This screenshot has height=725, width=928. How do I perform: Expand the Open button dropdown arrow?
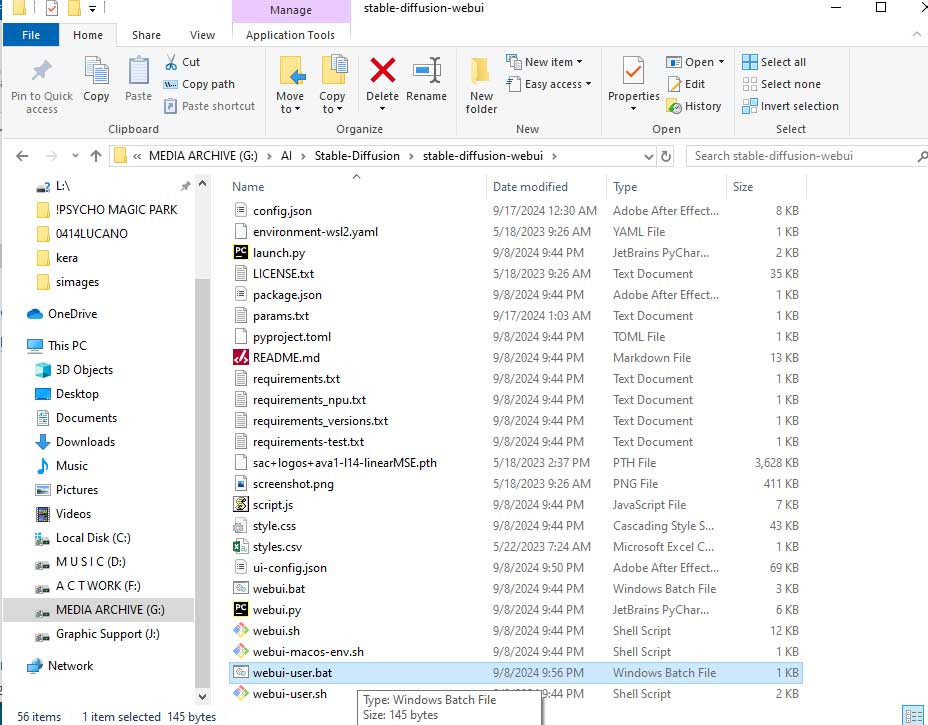click(721, 62)
